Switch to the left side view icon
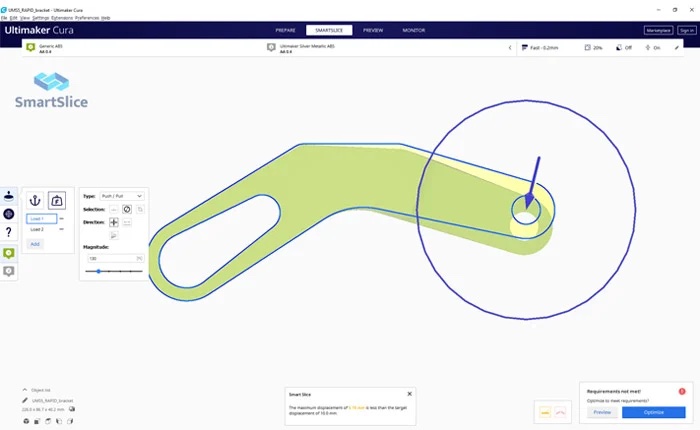This screenshot has width=700, height=430. (x=59, y=421)
